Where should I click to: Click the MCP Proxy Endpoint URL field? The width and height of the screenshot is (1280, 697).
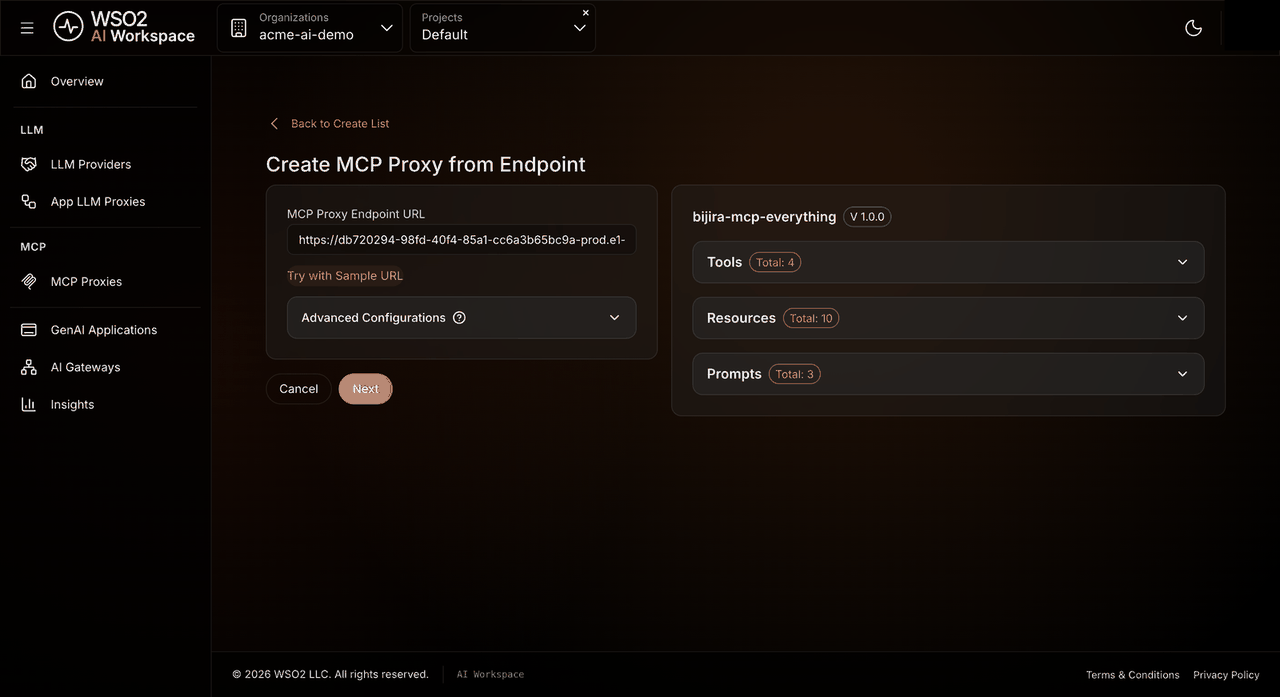click(x=461, y=240)
